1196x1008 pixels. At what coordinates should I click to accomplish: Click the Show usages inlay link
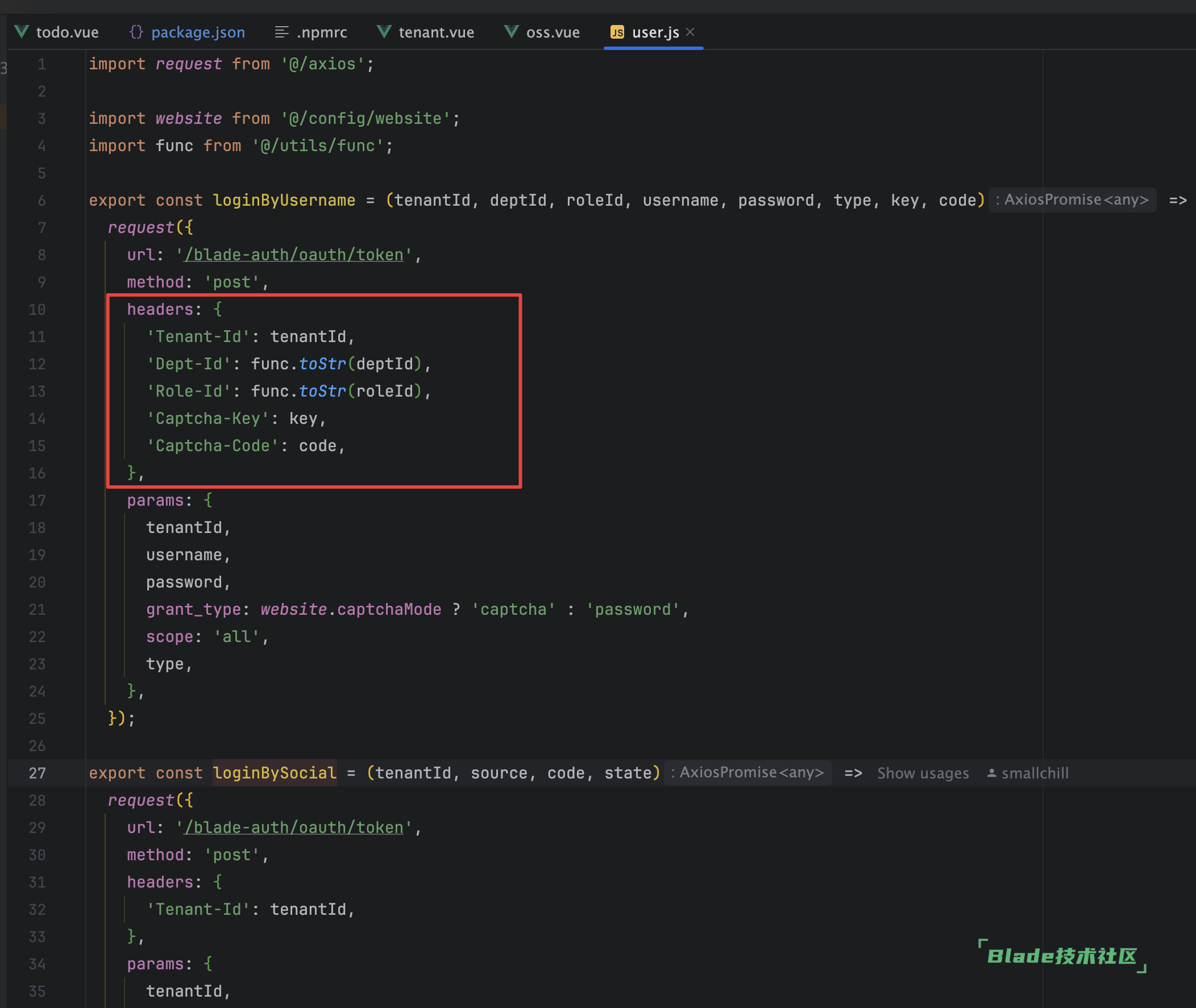pyautogui.click(x=923, y=773)
